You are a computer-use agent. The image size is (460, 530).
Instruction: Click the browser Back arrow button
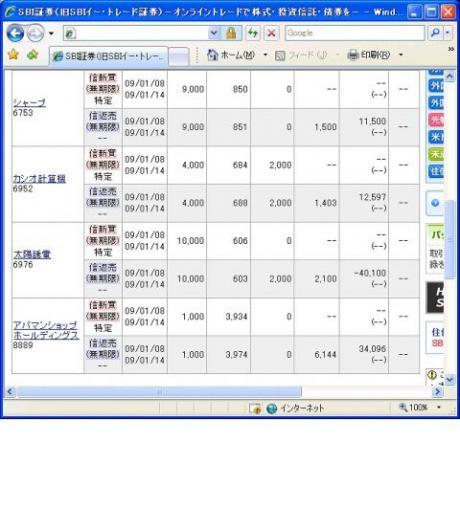pos(15,33)
